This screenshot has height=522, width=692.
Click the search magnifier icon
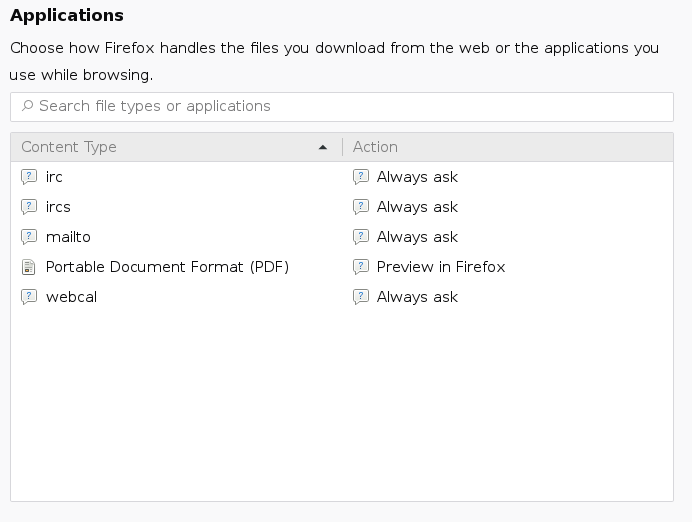pos(27,106)
